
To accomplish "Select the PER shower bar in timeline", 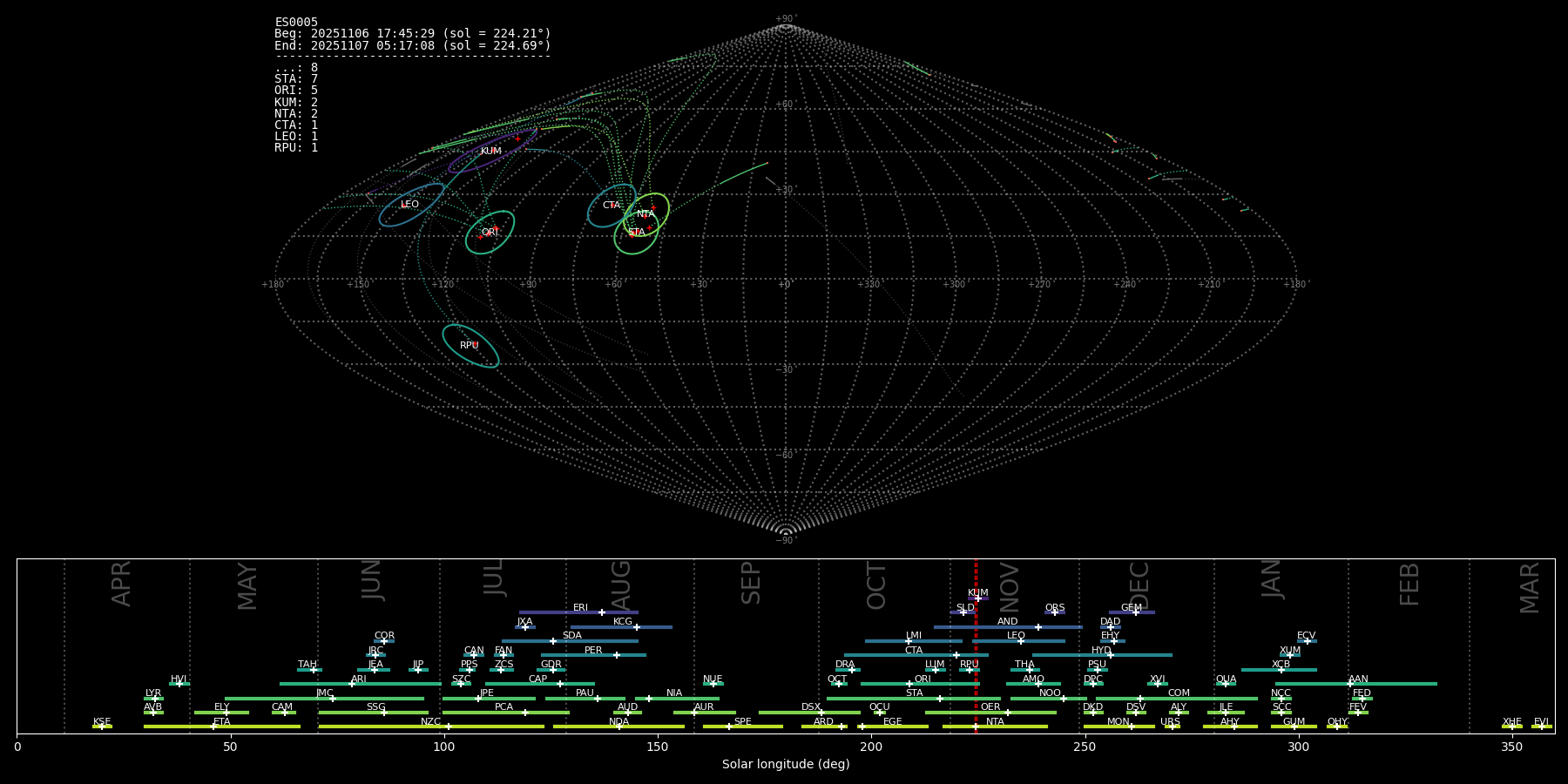I will [593, 655].
